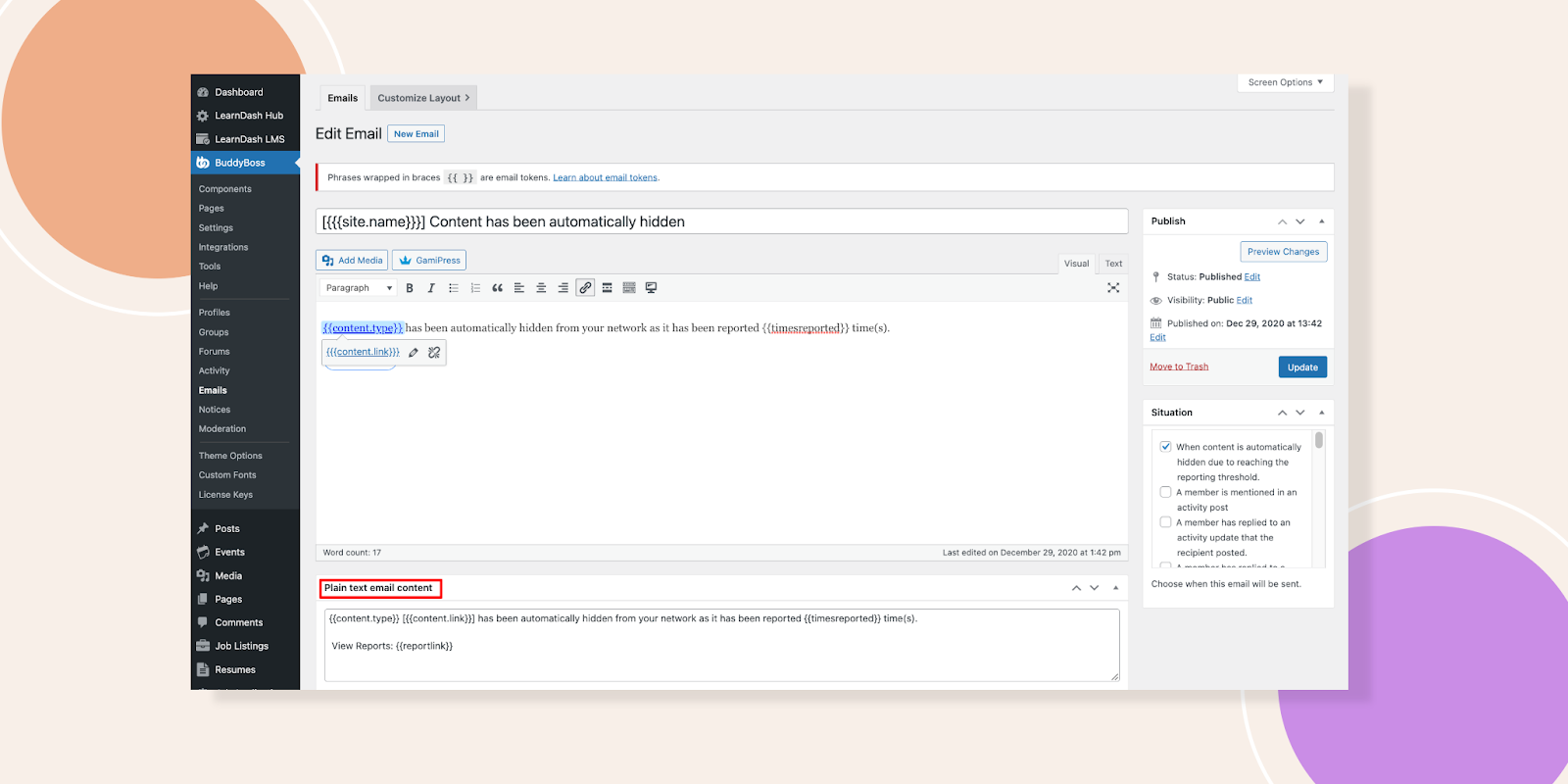Insert a numbered list

(x=475, y=288)
